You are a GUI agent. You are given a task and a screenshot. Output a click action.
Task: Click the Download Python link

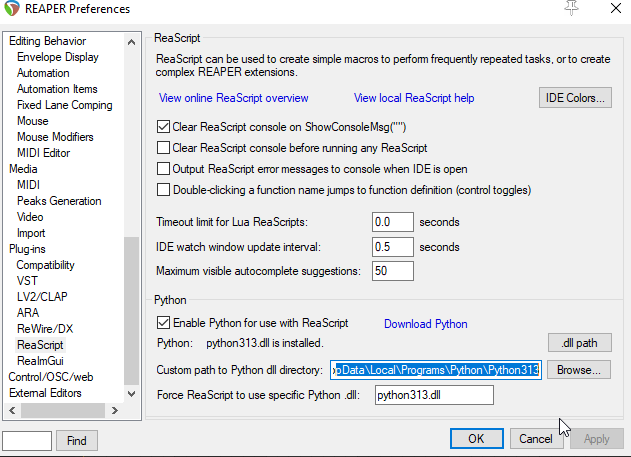pyautogui.click(x=425, y=324)
